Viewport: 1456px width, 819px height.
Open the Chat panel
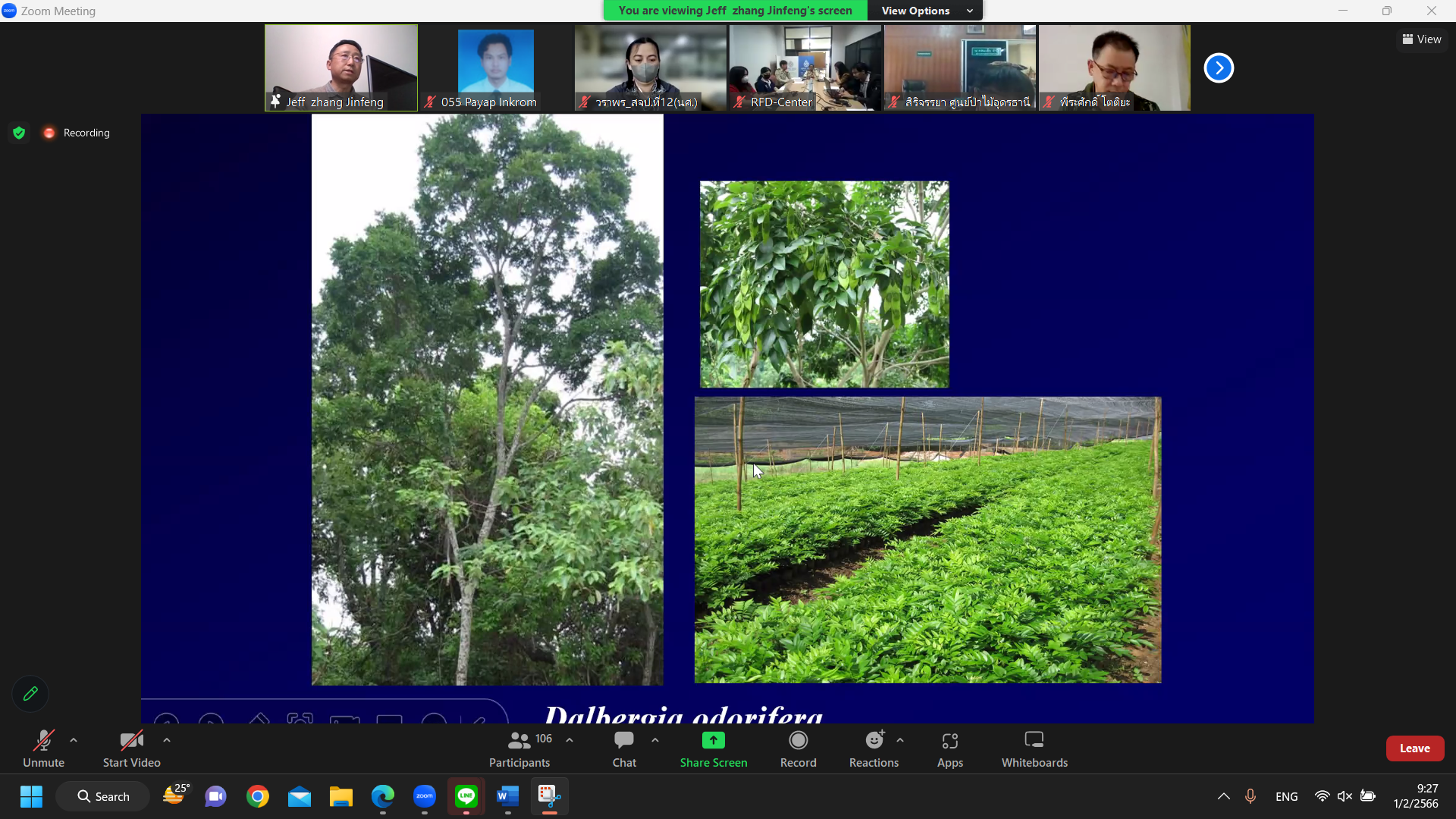[624, 748]
